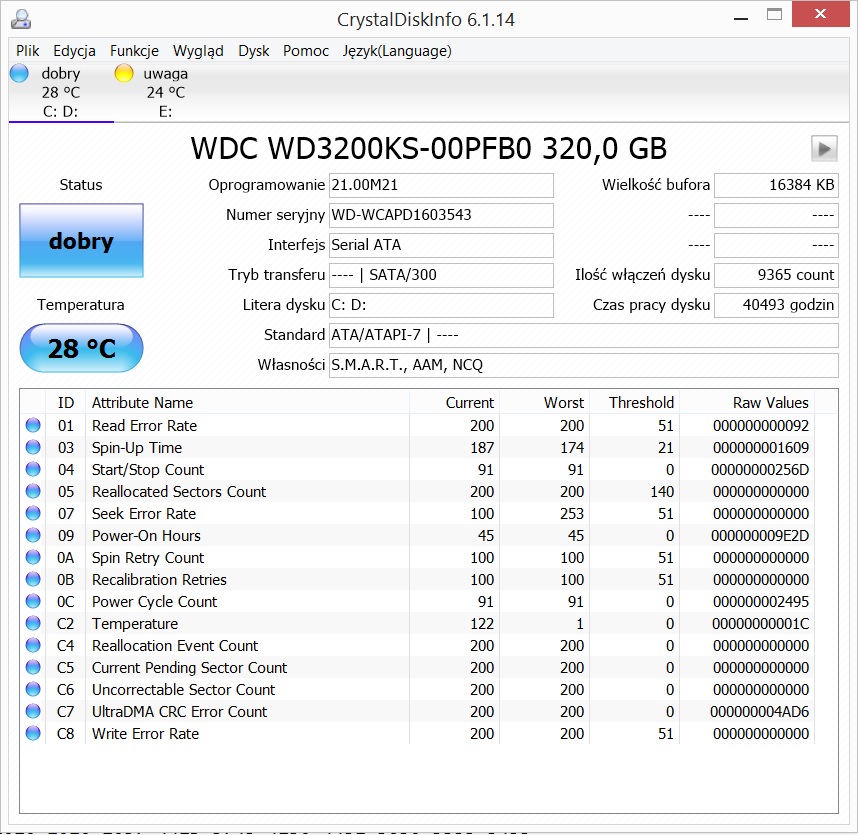Image resolution: width=858 pixels, height=835 pixels.
Task: Click the Własności field S.M.A.R.T., AAM, NCQ
Action: click(583, 365)
